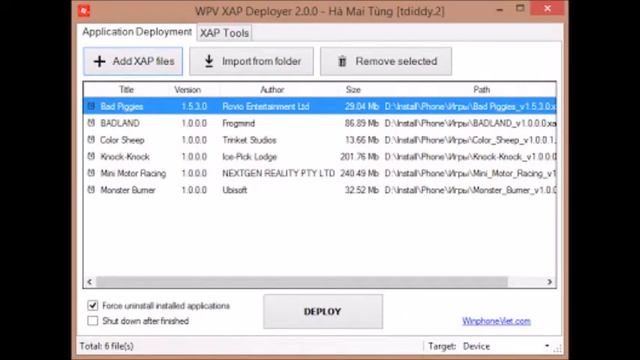Viewport: 640px width, 360px height.
Task: Click the Frogmind author cell
Action: (238, 123)
